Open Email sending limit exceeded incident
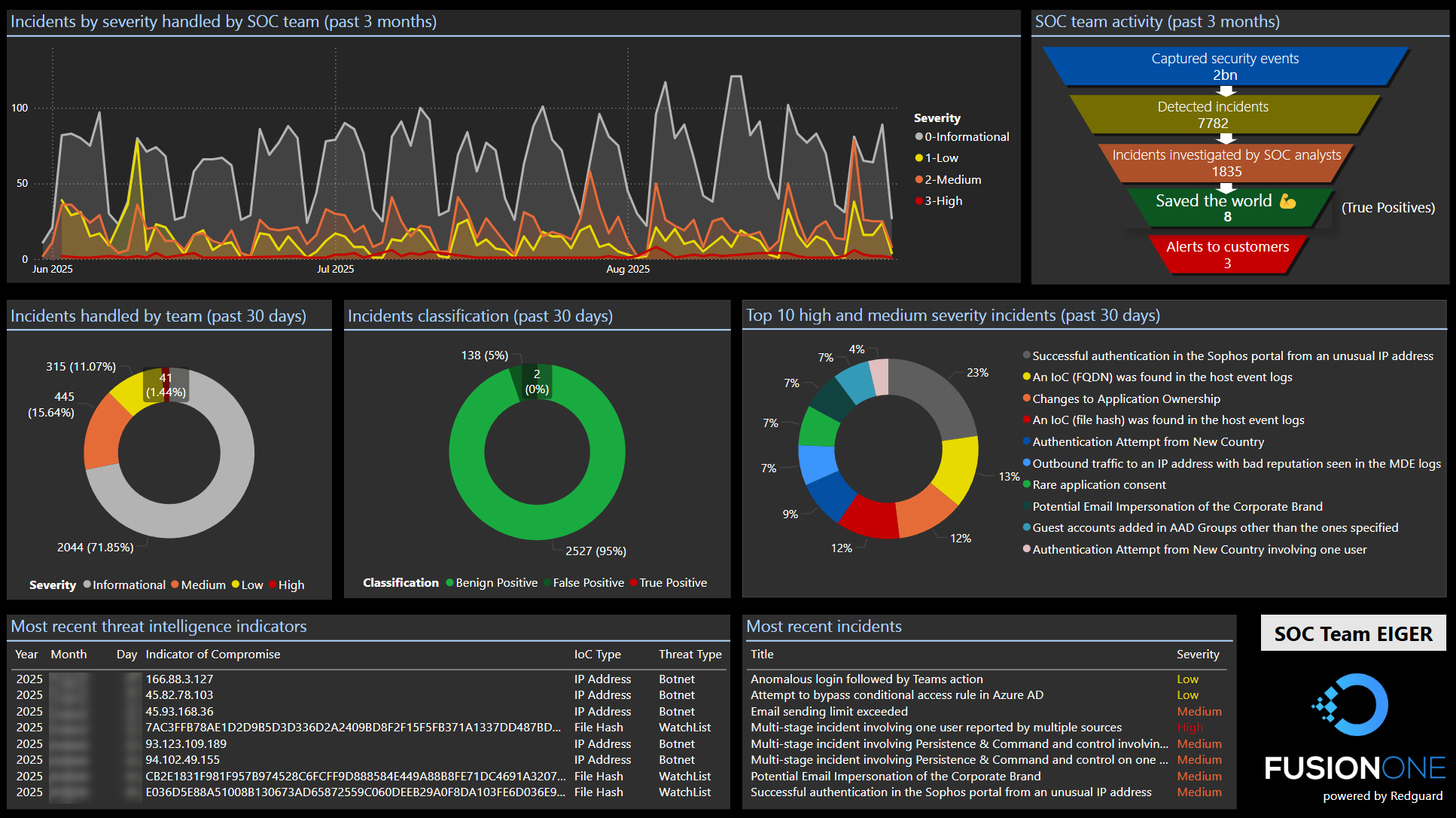 point(829,712)
